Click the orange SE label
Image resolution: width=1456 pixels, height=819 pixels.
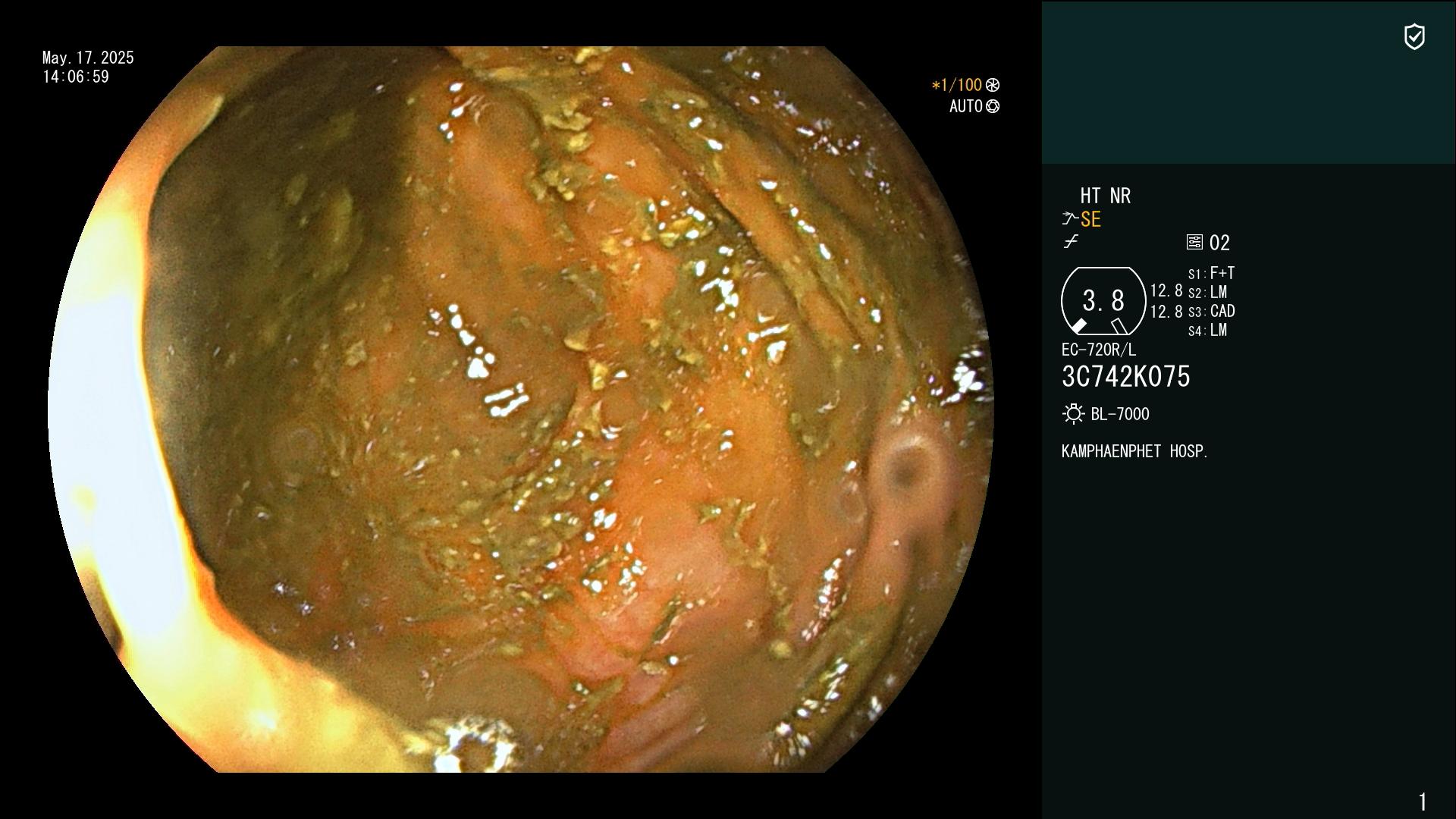(1090, 219)
